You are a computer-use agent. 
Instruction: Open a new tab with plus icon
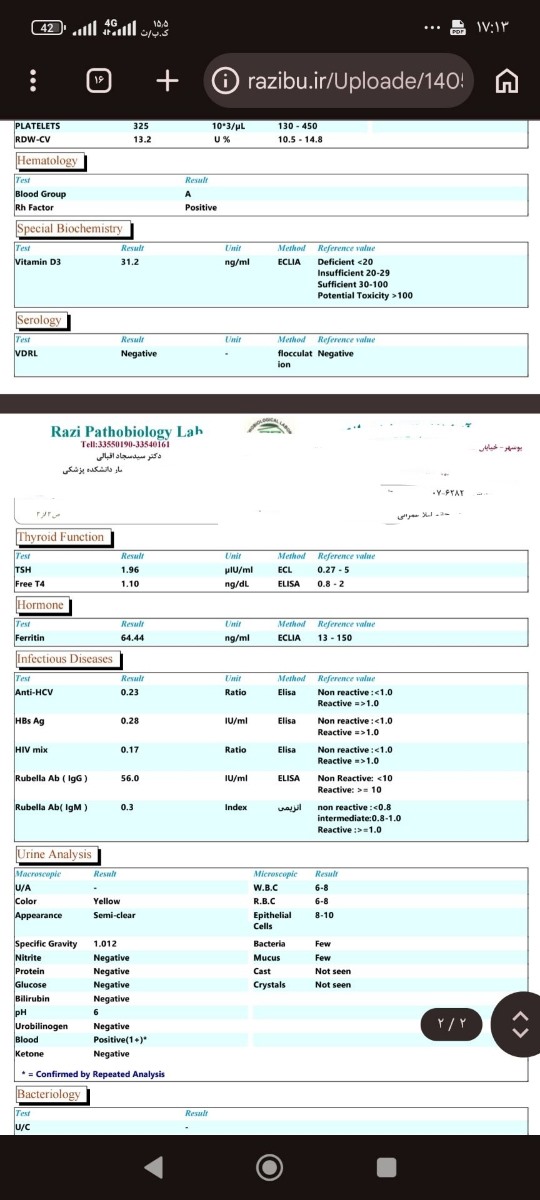[168, 80]
